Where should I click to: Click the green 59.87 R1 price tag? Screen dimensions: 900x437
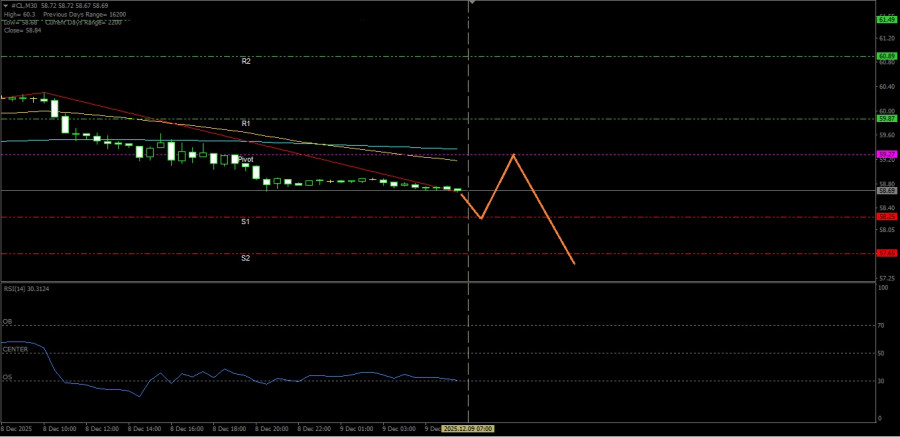tap(886, 118)
